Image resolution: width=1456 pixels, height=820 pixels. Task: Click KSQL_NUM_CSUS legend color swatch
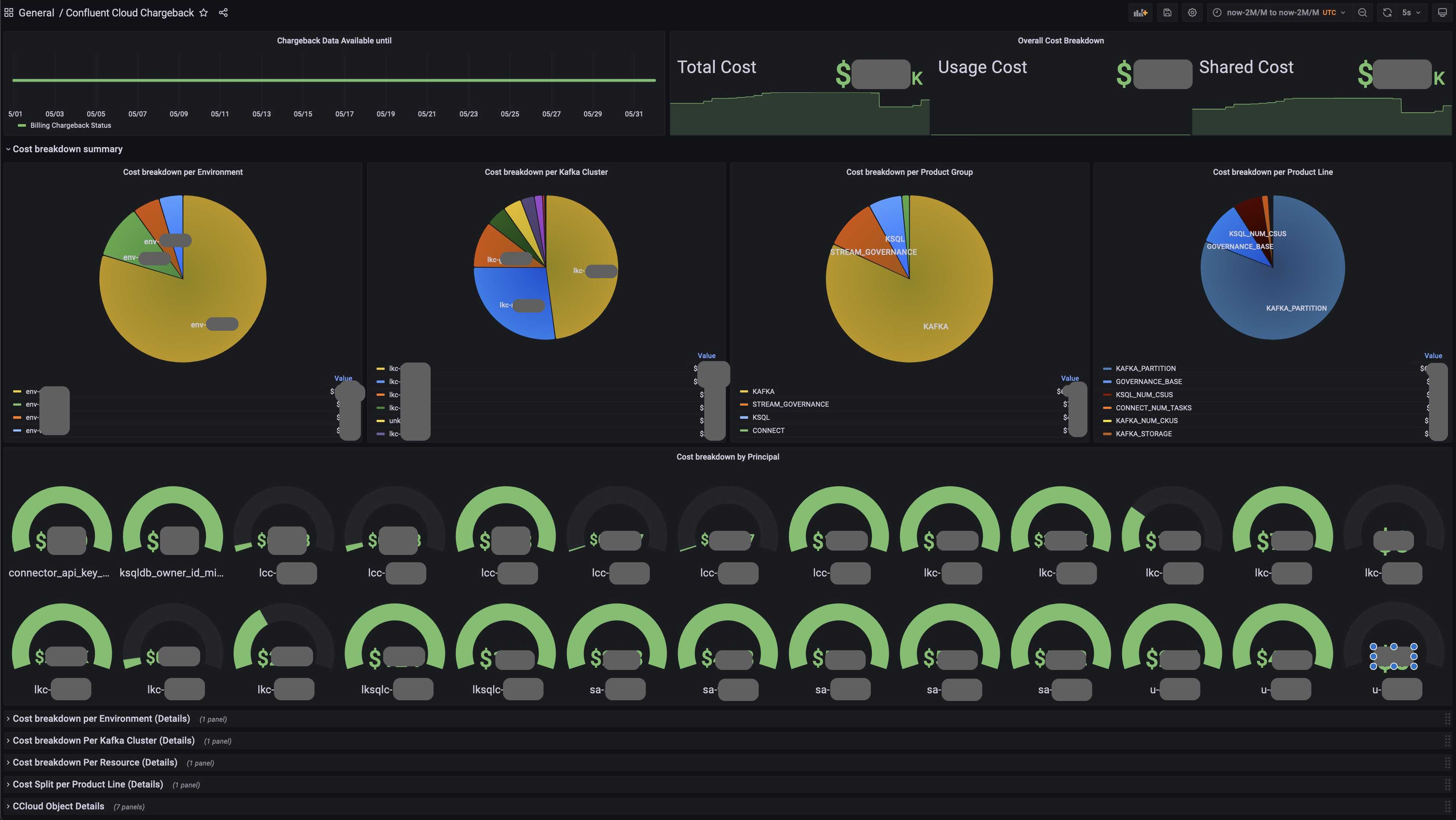tap(1107, 395)
